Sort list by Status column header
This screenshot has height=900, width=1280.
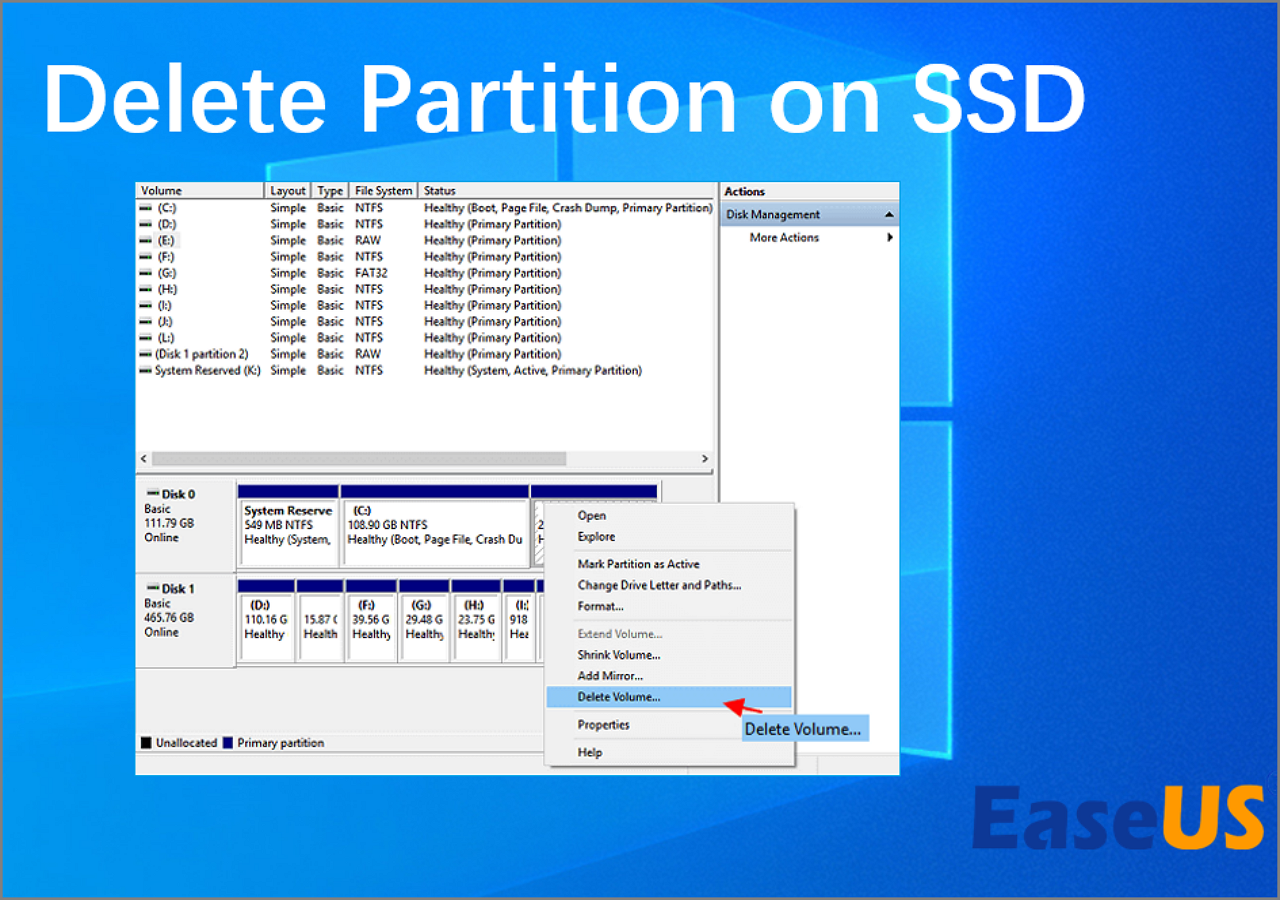click(567, 191)
